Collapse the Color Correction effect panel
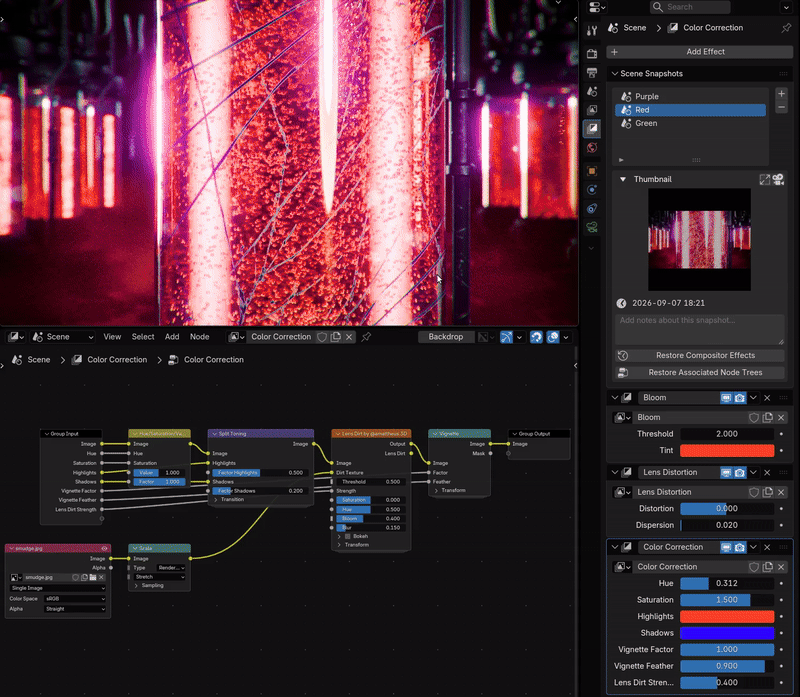800x697 pixels. click(x=614, y=546)
